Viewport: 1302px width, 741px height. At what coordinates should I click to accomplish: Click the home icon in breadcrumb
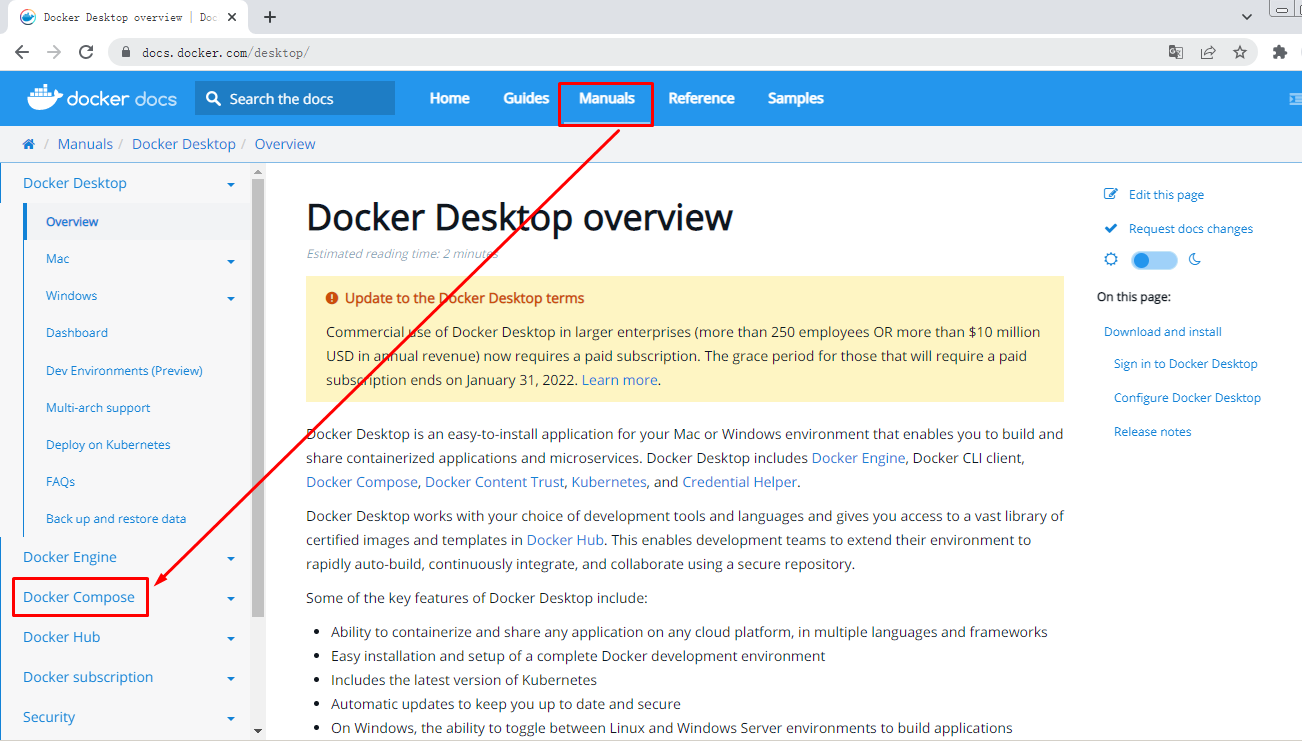click(29, 144)
